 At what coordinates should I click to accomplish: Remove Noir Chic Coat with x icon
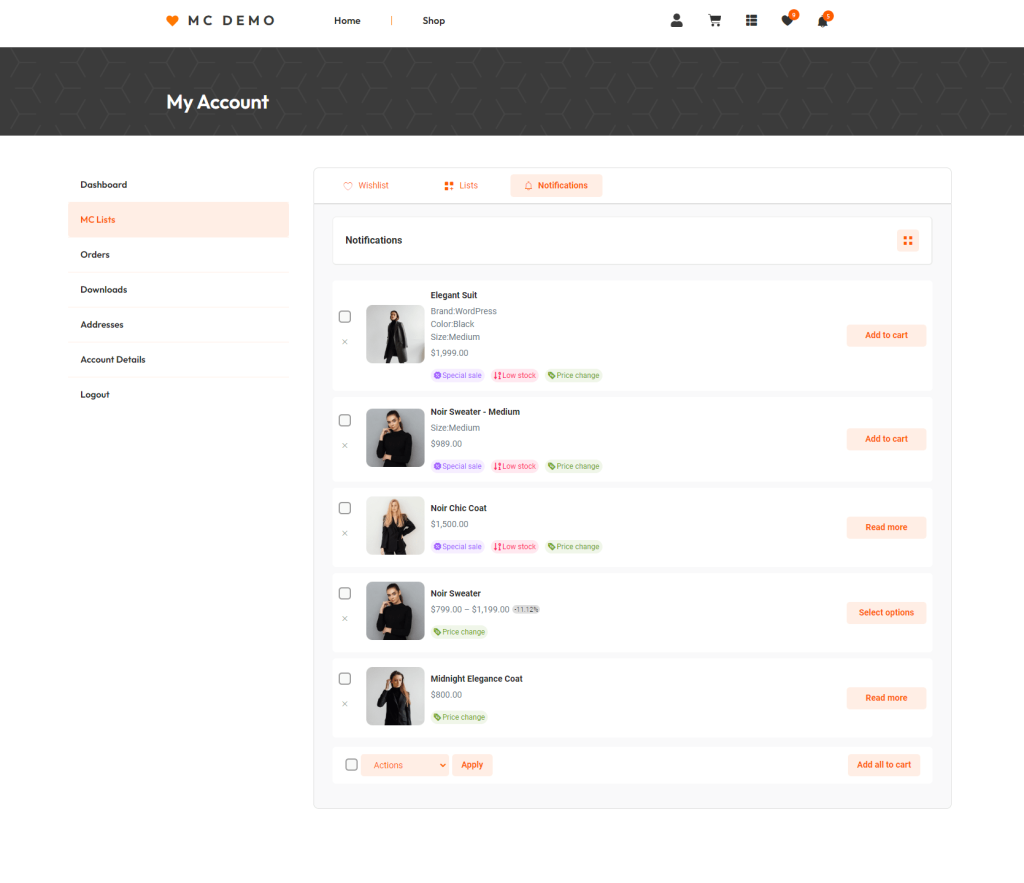tap(345, 533)
